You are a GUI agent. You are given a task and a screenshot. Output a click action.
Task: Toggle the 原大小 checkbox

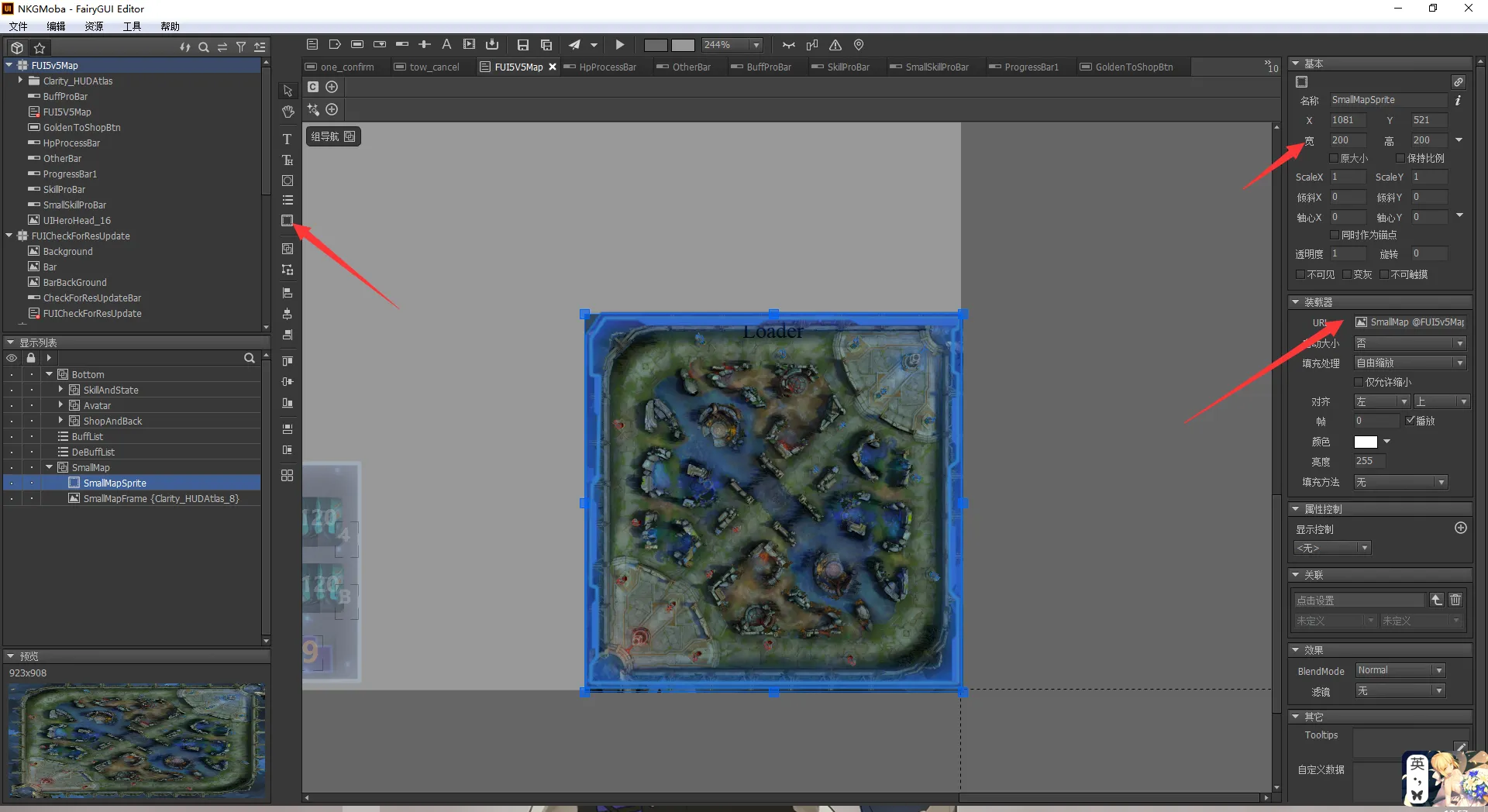[1335, 158]
